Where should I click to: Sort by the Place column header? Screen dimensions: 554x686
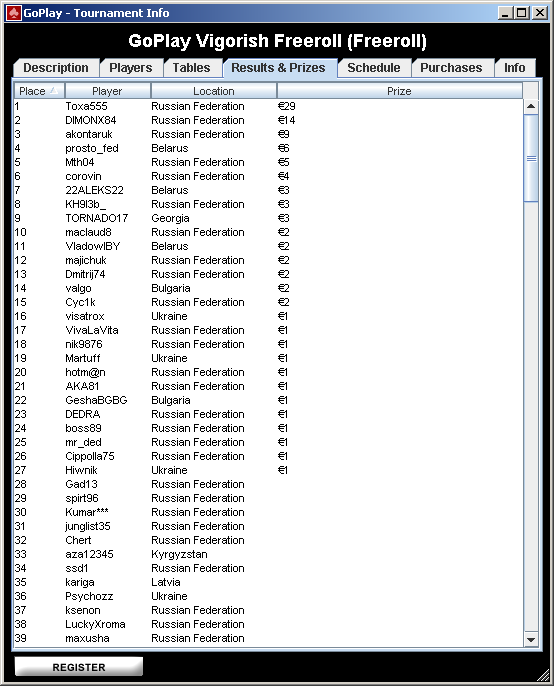click(x=39, y=91)
